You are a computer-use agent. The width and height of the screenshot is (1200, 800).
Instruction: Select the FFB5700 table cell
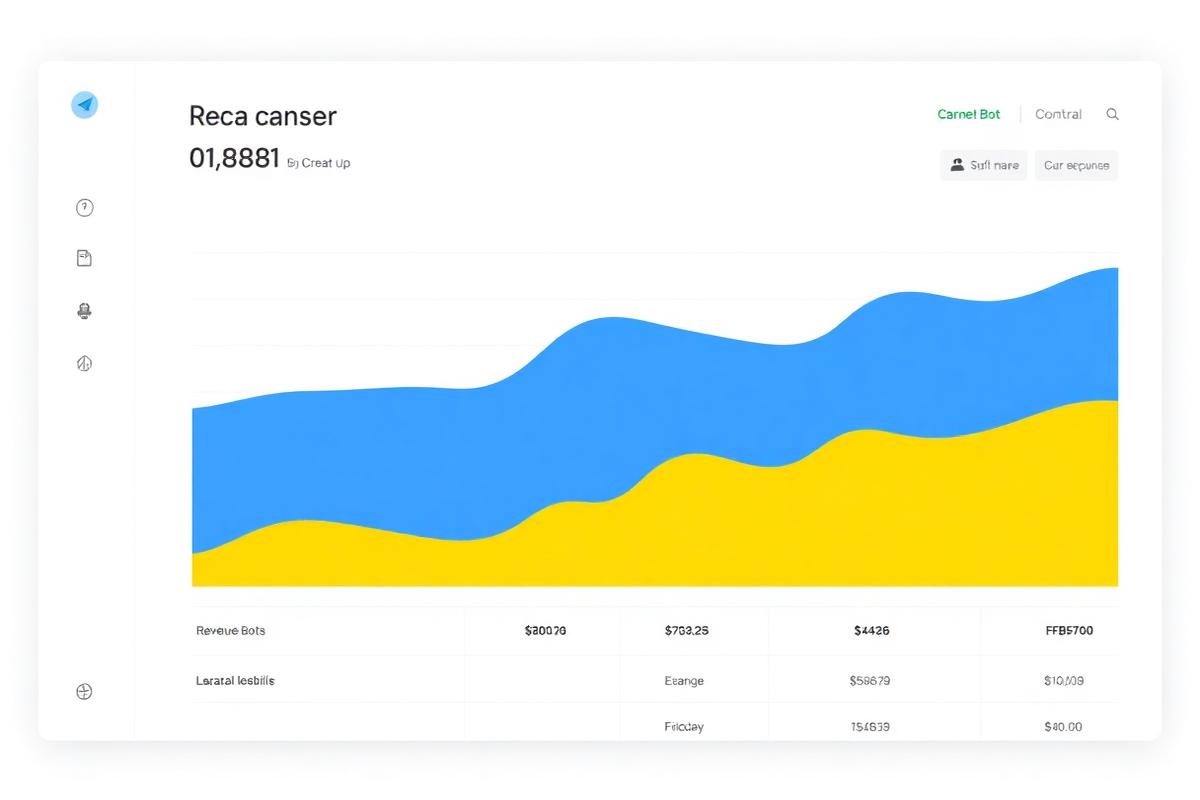(1069, 631)
